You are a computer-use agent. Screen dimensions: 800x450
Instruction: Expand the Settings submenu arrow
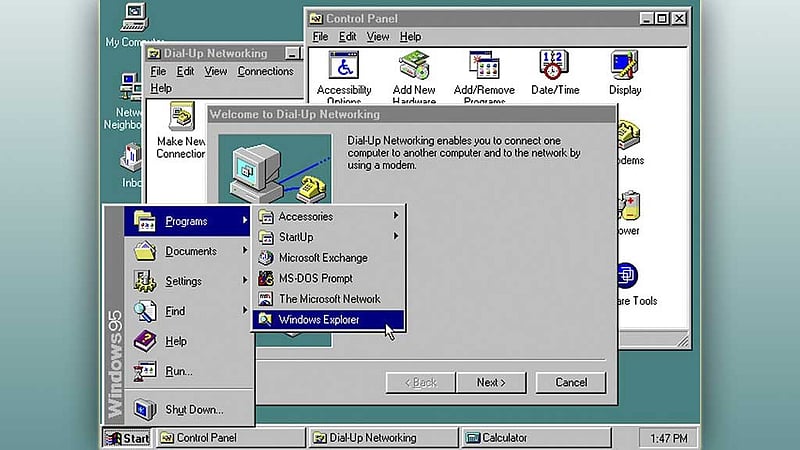[x=245, y=280]
